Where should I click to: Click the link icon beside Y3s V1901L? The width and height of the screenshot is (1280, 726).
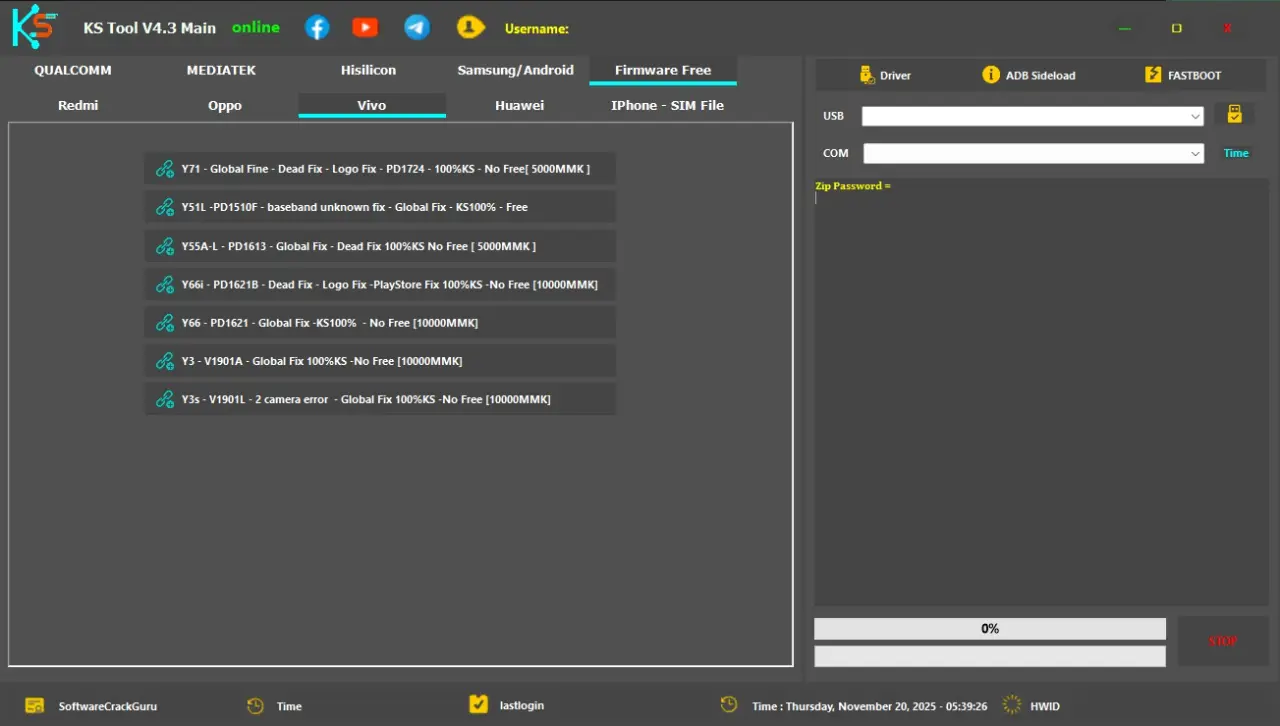tap(165, 399)
